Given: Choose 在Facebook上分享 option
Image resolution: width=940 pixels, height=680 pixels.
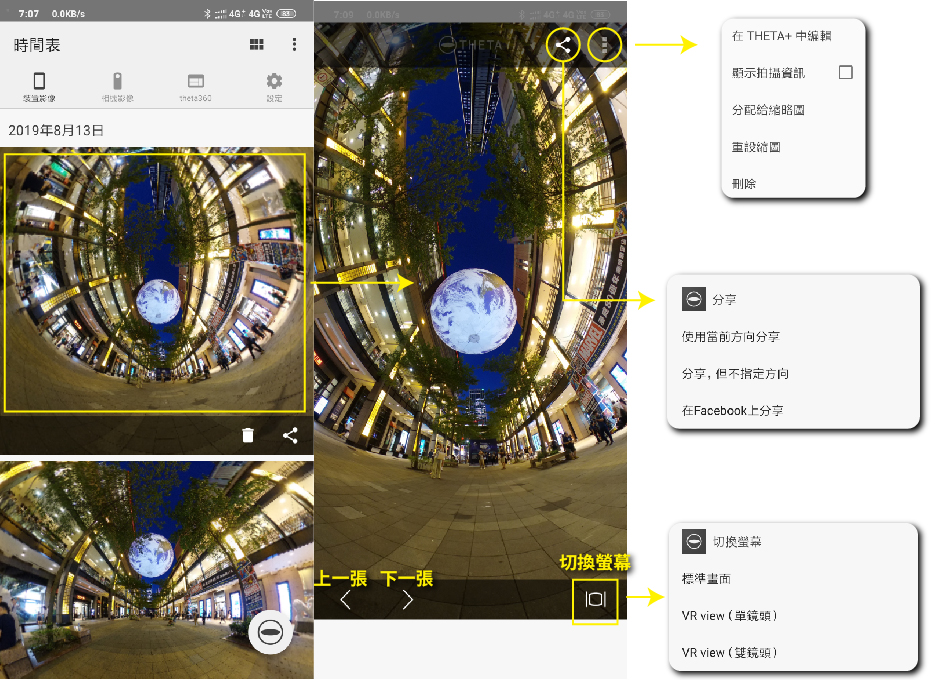Looking at the screenshot, I should [732, 410].
